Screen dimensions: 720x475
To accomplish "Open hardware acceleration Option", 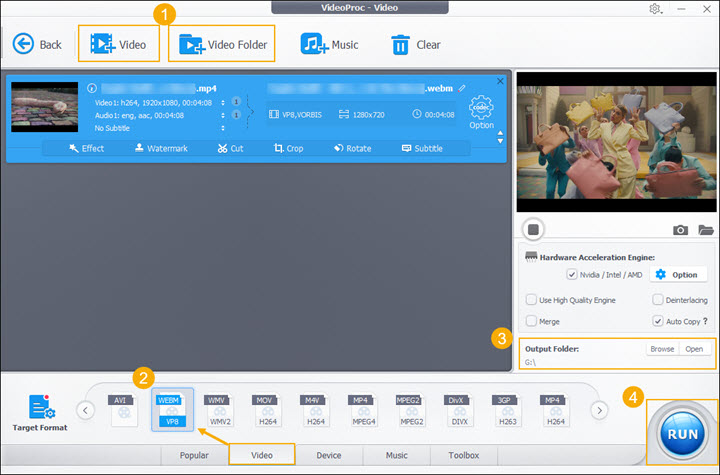I will click(x=678, y=275).
